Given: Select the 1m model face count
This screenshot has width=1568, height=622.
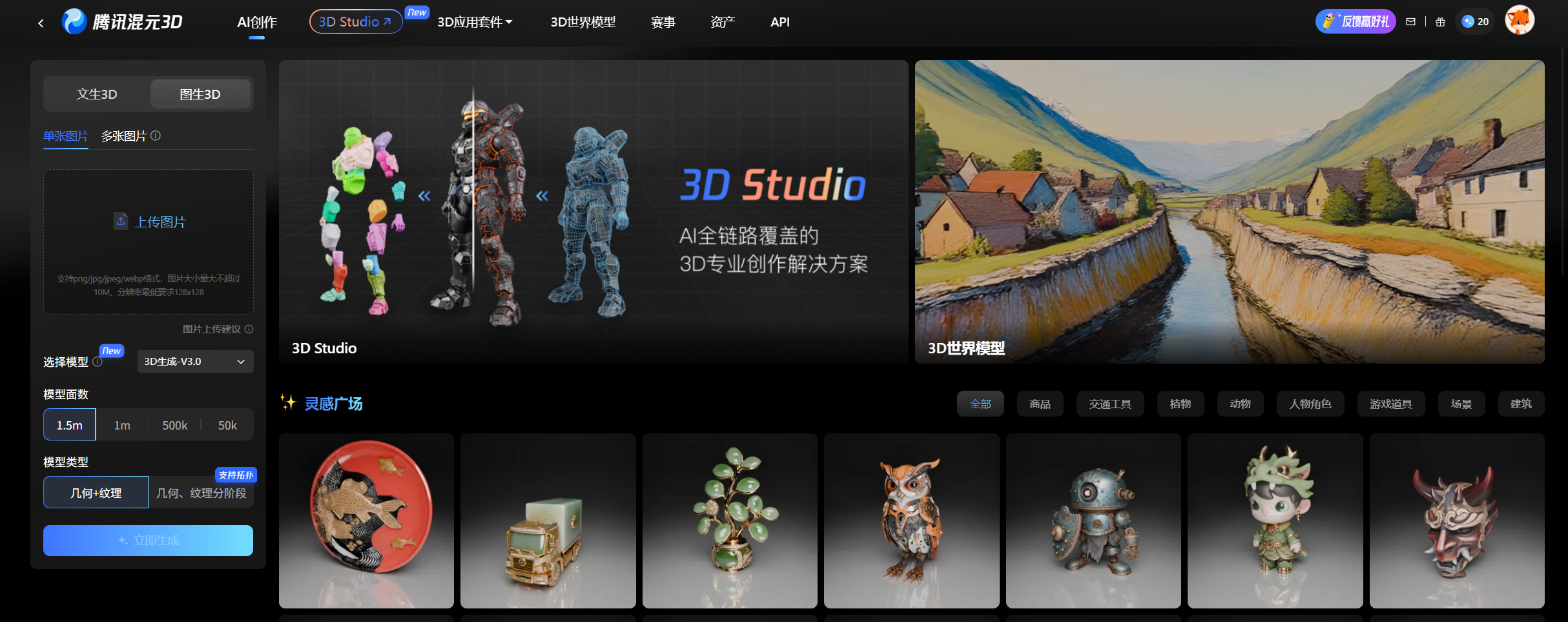Looking at the screenshot, I should pyautogui.click(x=122, y=424).
